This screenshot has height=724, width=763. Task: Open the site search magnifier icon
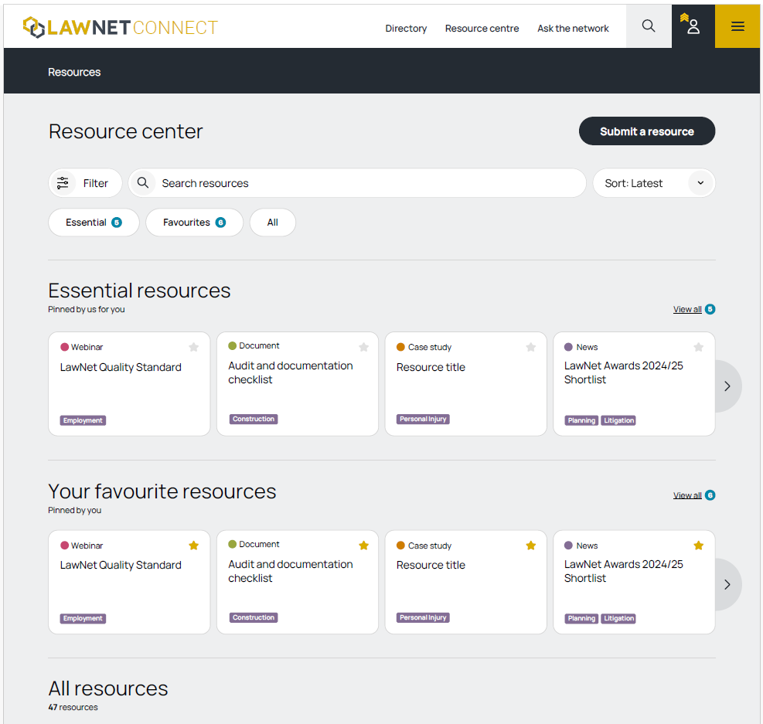[648, 26]
